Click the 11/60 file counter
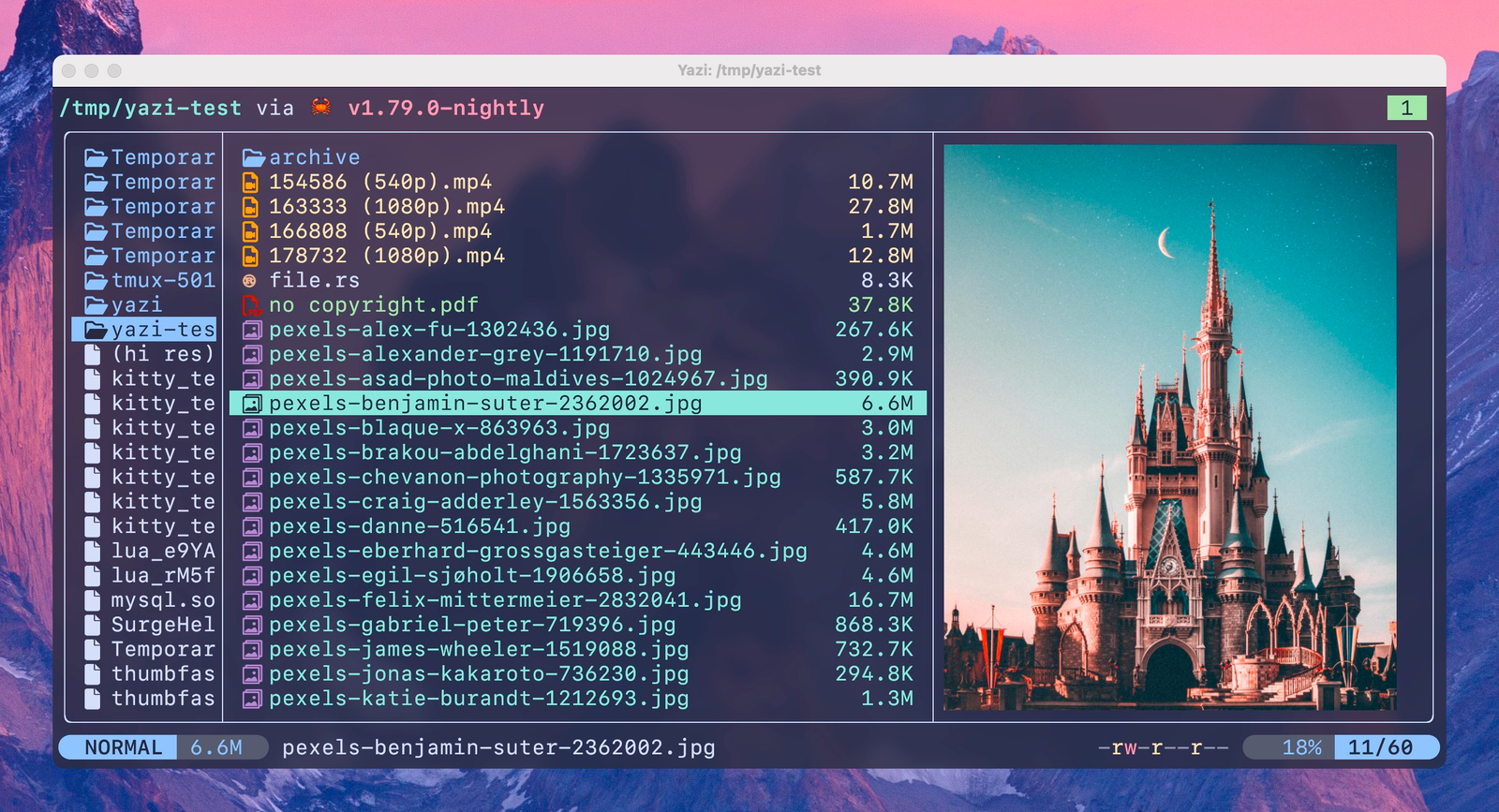Screen dimensions: 1499x812 coord(1380,747)
